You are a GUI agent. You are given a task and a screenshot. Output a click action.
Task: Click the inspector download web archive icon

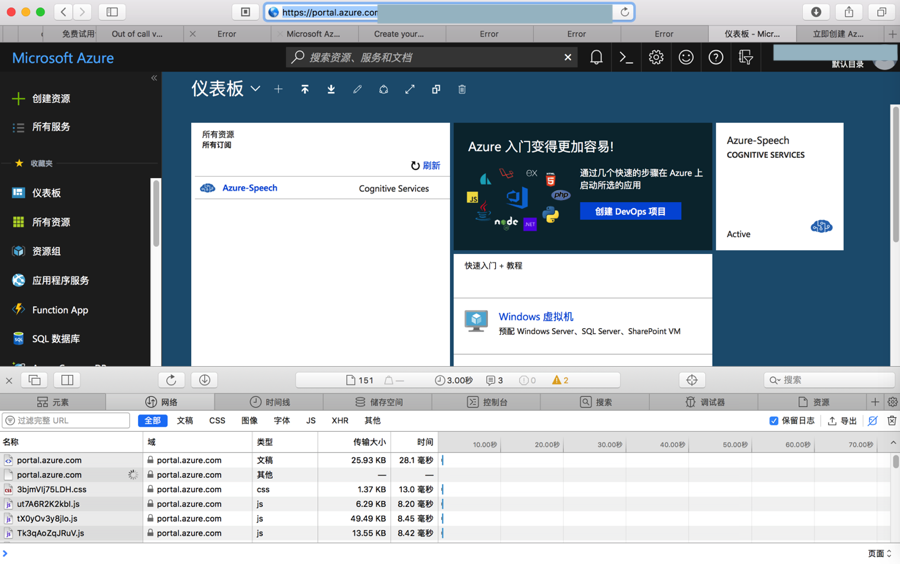click(204, 380)
